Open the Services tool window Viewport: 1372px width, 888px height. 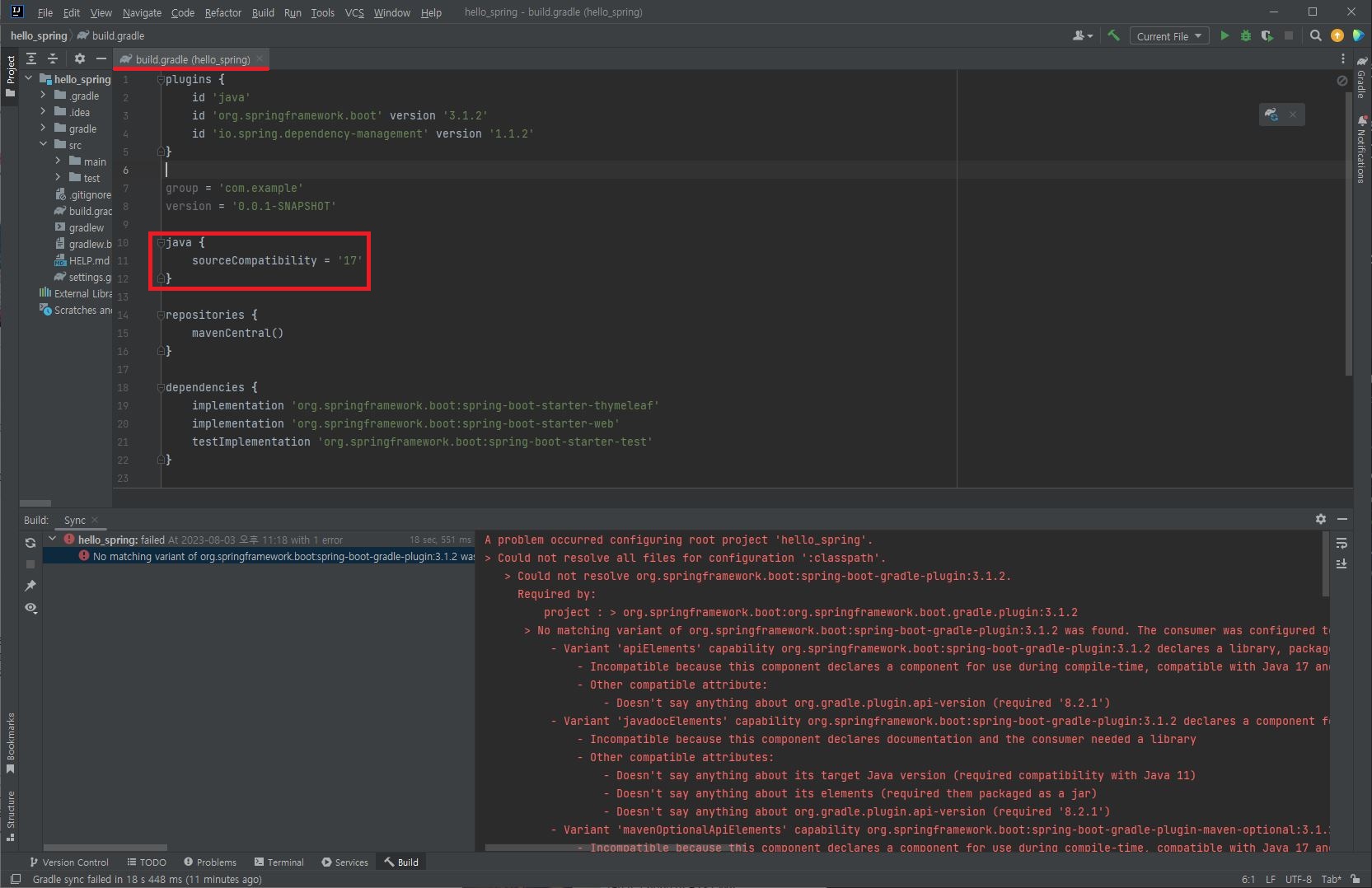[x=344, y=862]
